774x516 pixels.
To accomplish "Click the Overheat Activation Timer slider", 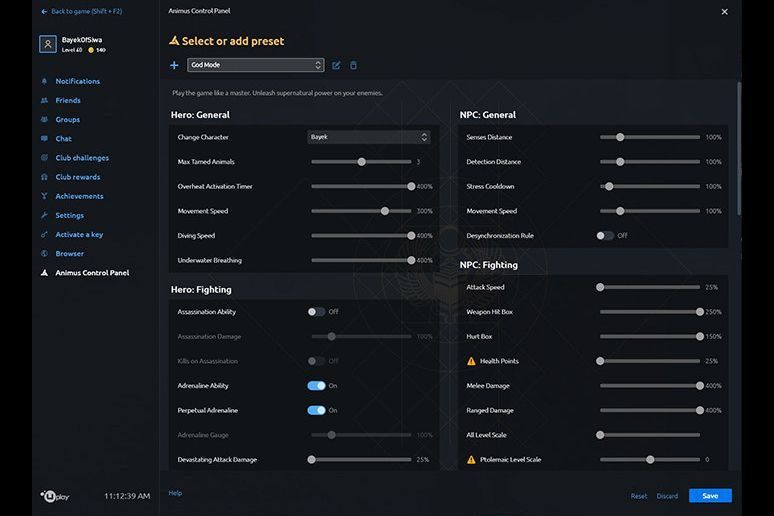I will coord(361,186).
